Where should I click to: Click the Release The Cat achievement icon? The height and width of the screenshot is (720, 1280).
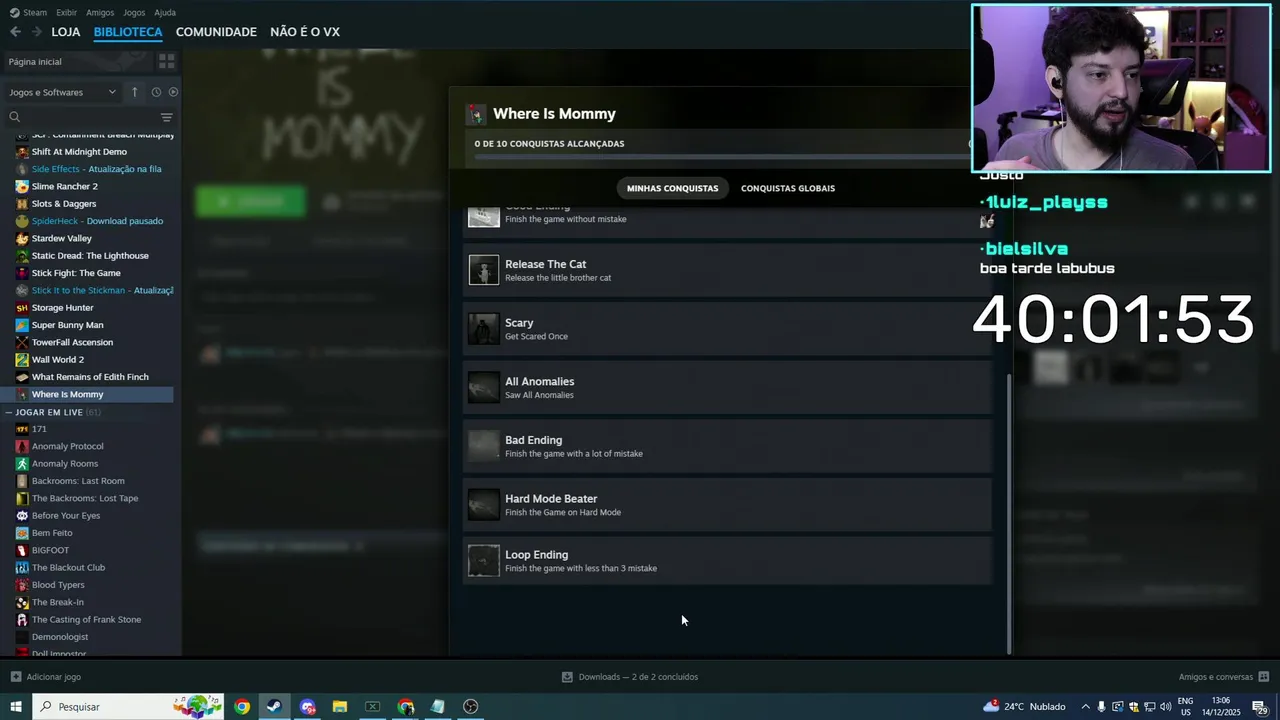[484, 270]
